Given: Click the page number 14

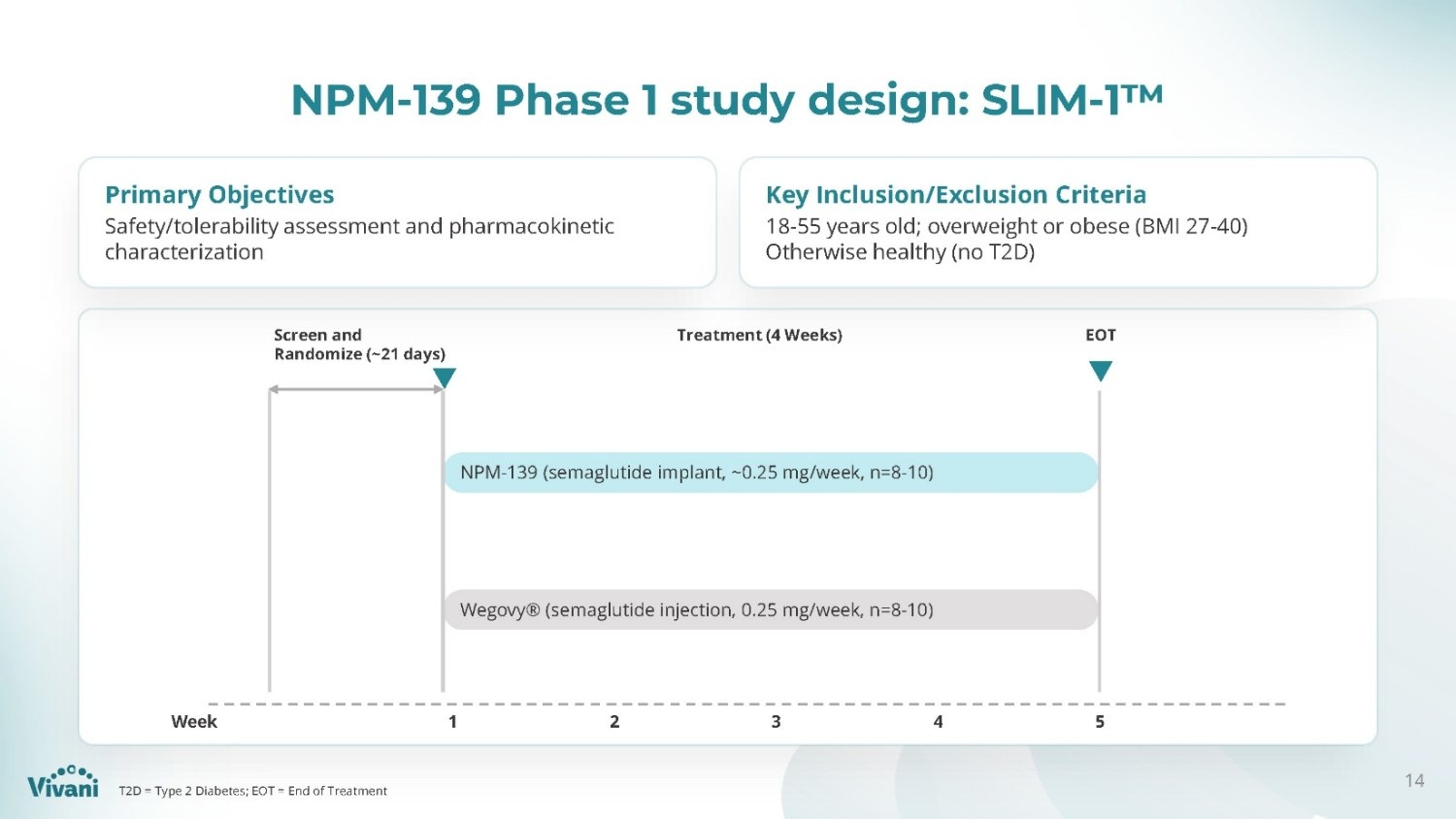Looking at the screenshot, I should (1414, 780).
